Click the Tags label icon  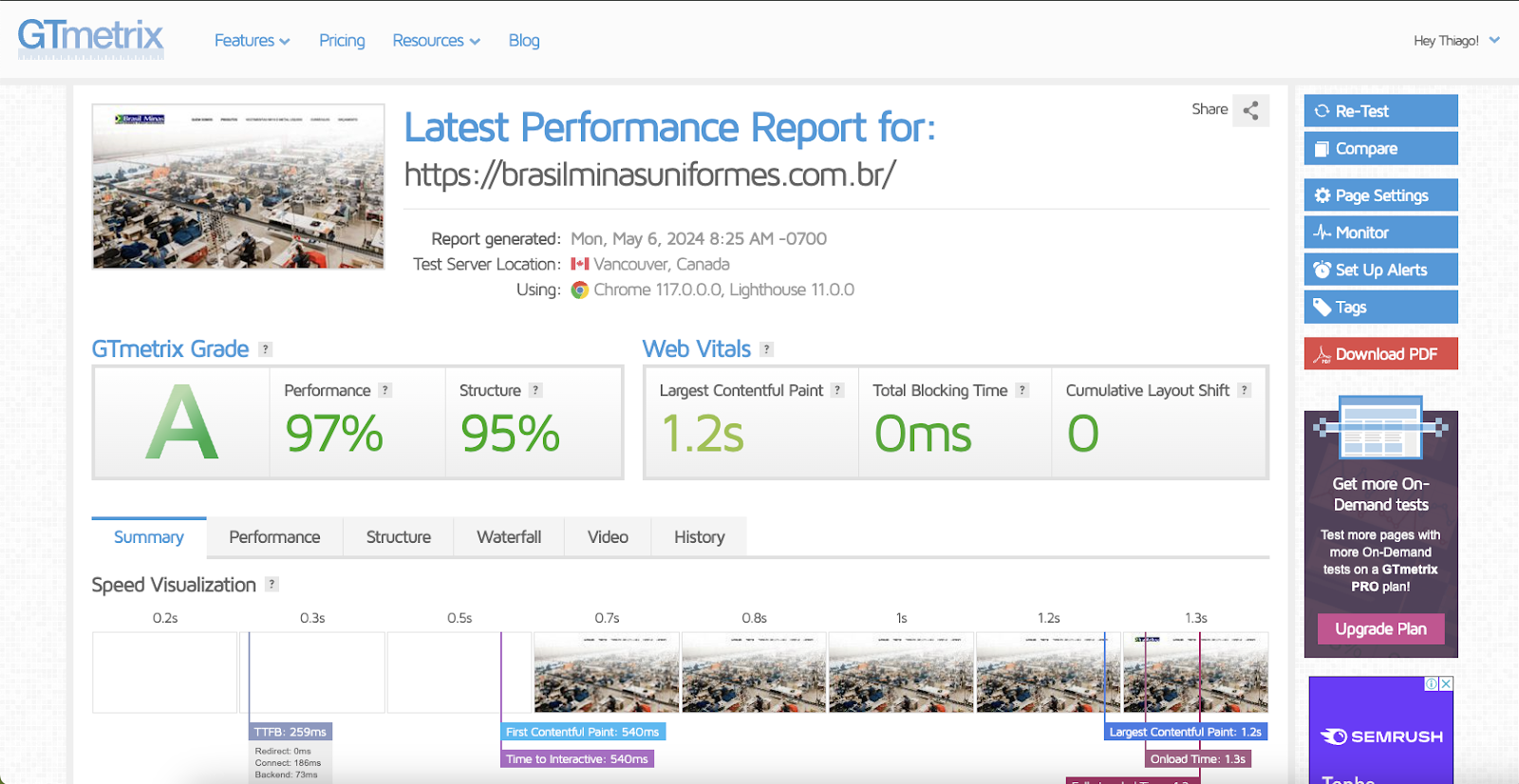click(x=1322, y=307)
